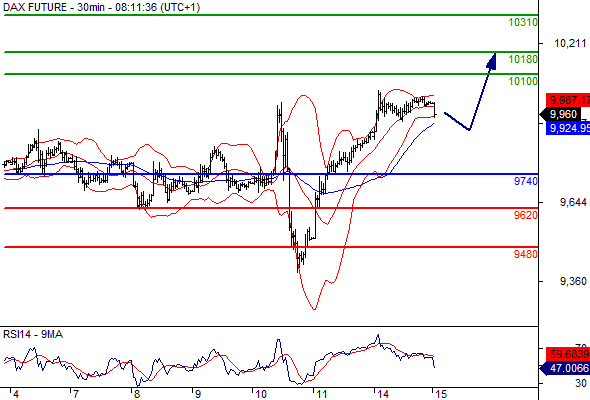
Task: Click the blue 9,924.95 moving average tag
Action: [x=568, y=128]
